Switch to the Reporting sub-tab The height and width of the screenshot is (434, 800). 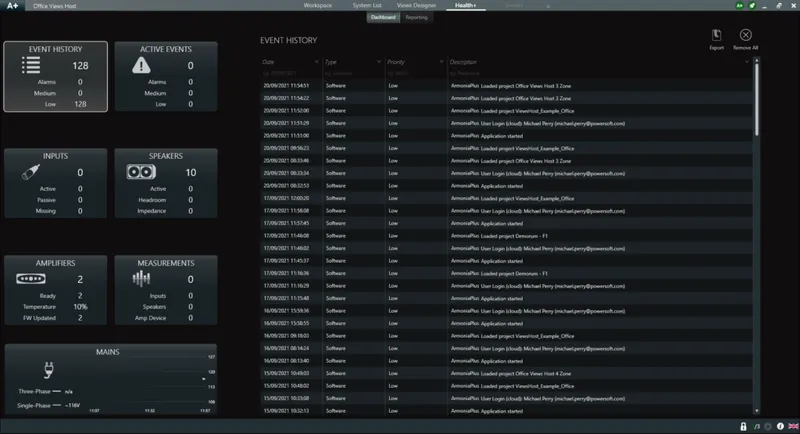[417, 17]
